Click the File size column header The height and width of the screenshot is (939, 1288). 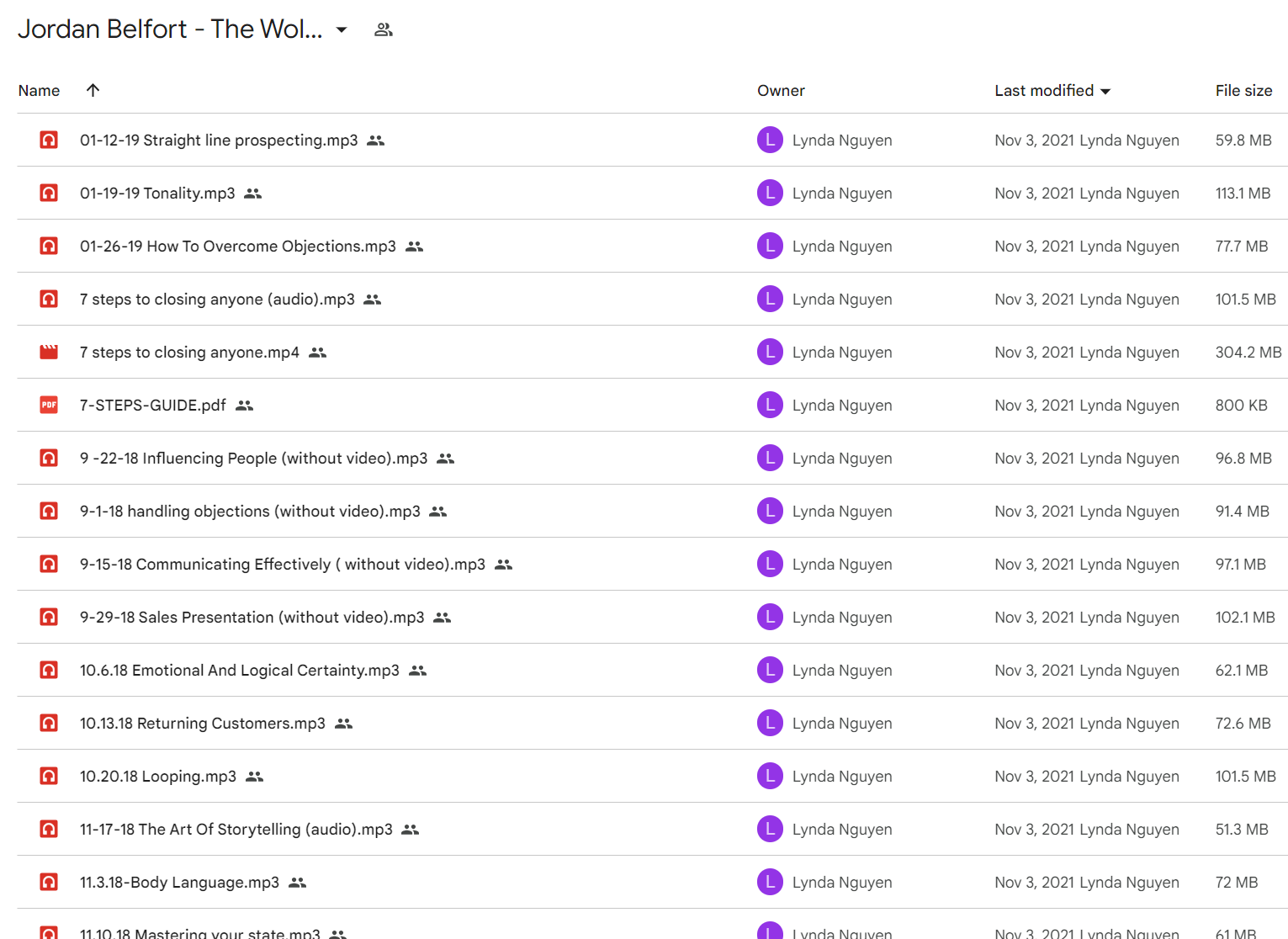pos(1243,90)
